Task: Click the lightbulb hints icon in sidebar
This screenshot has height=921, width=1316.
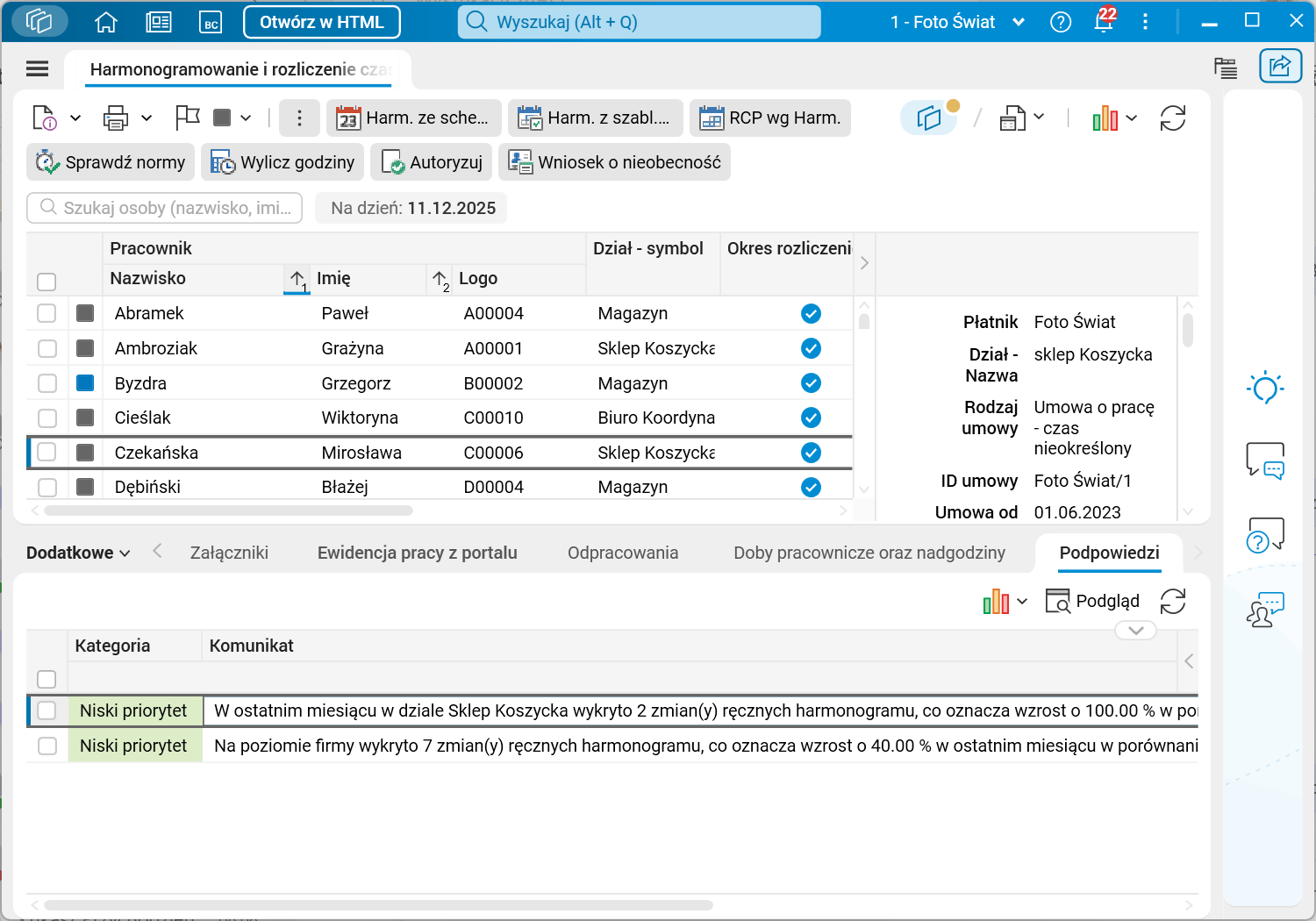Action: tap(1265, 387)
